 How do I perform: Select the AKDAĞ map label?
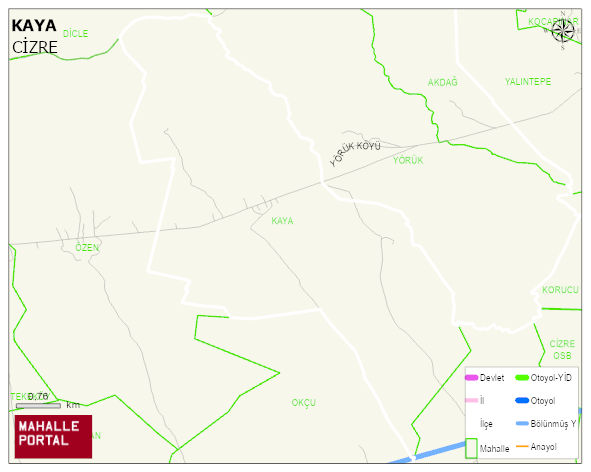point(442,82)
